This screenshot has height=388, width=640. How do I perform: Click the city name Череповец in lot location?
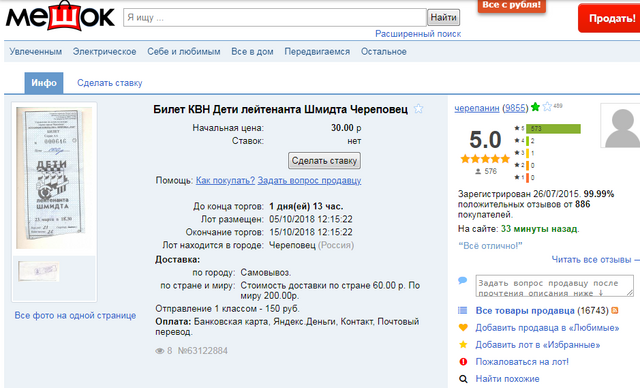[292, 245]
